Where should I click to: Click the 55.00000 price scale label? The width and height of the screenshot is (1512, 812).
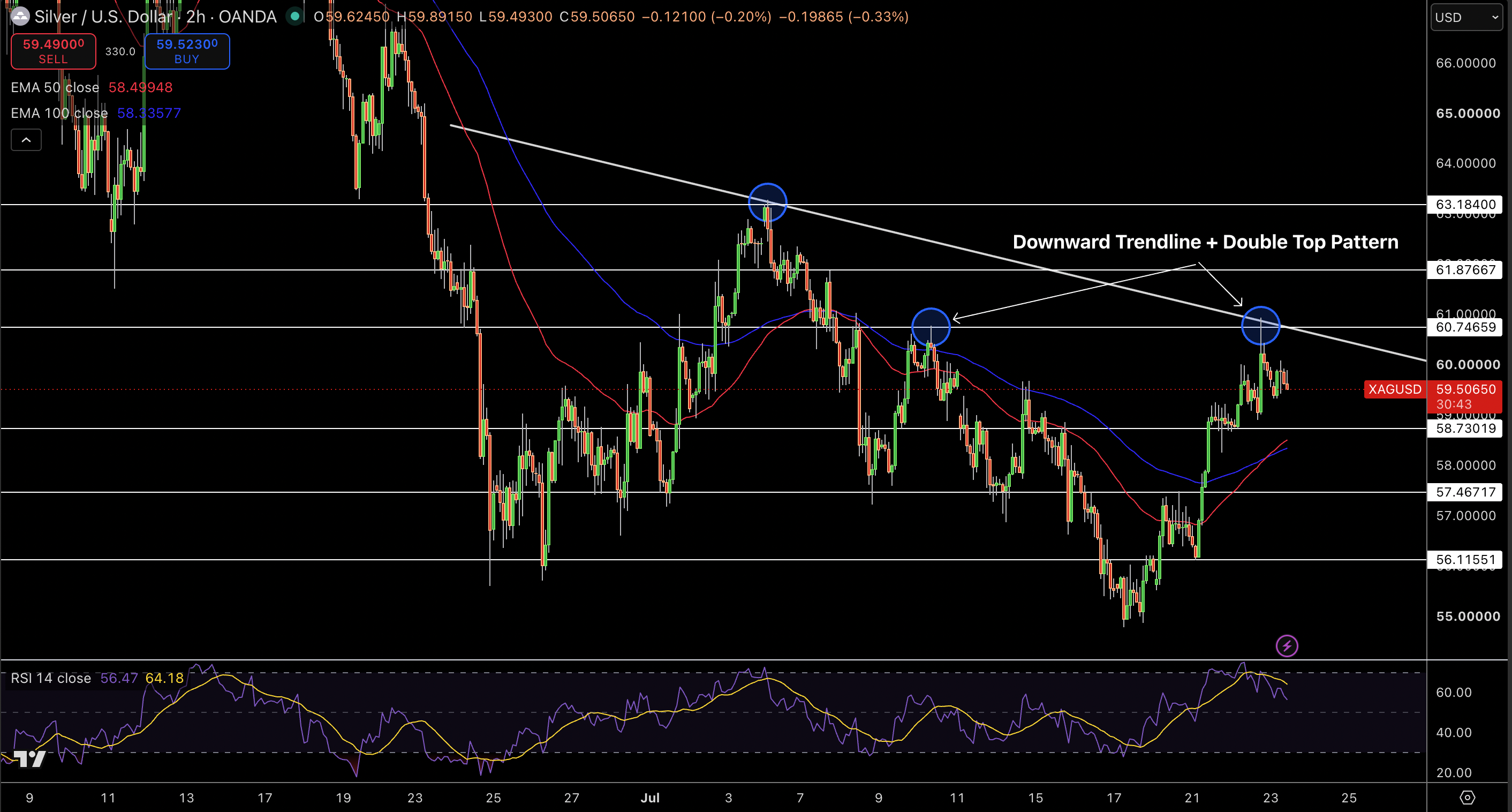[1468, 616]
